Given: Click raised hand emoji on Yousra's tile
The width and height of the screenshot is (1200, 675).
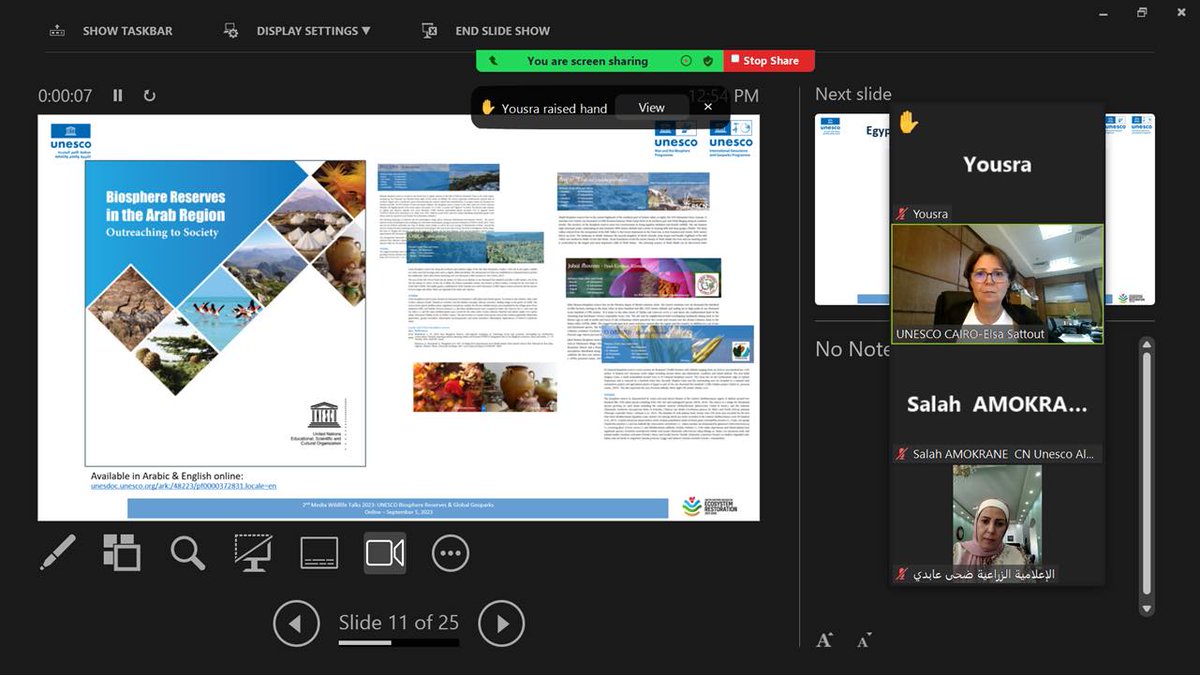Looking at the screenshot, I should 907,122.
